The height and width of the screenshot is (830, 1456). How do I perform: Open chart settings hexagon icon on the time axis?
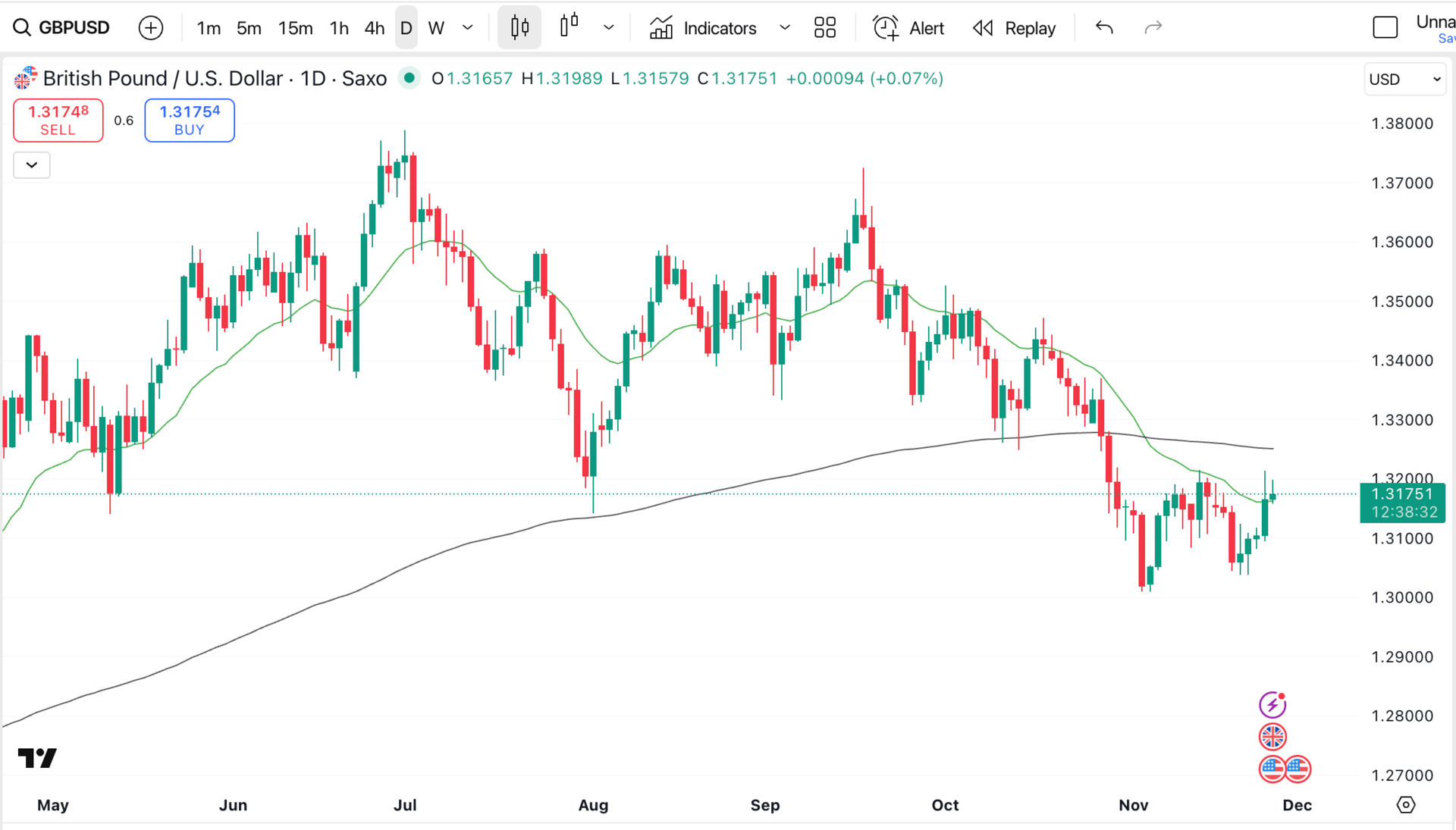1405,805
